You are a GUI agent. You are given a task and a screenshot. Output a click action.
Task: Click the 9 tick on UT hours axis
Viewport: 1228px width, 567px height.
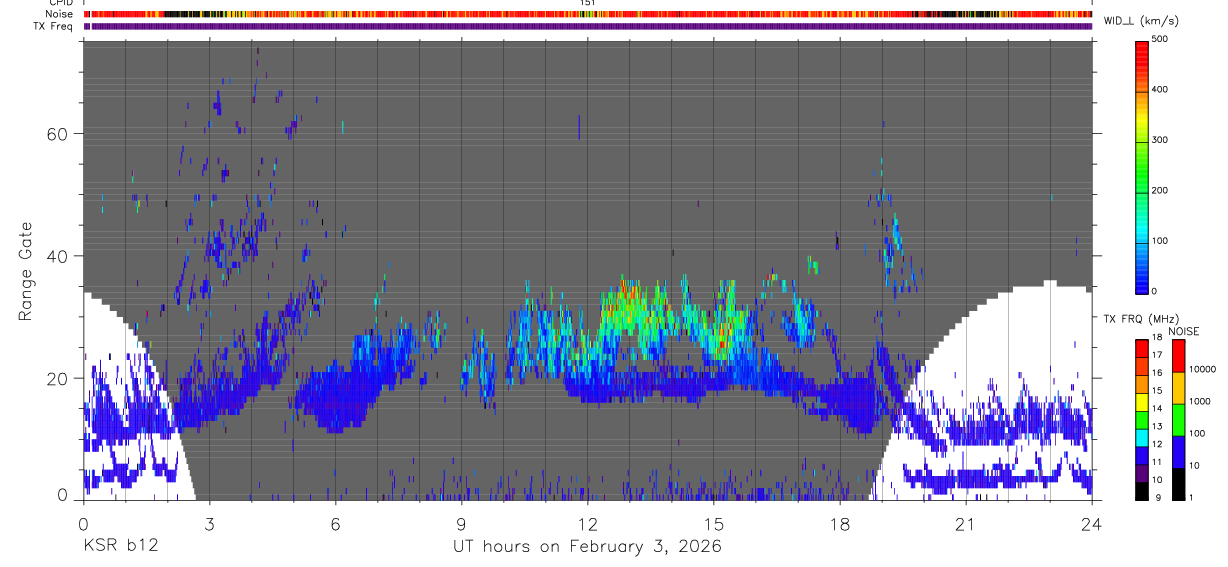[x=461, y=523]
